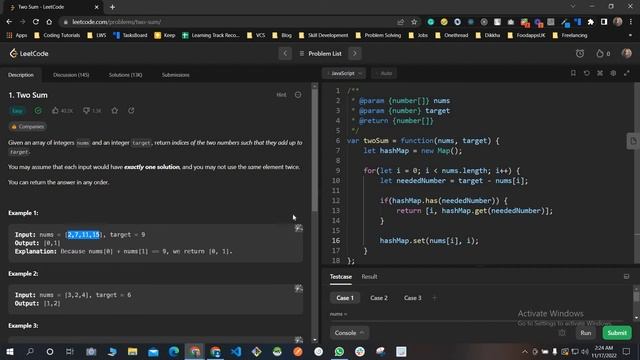Open the Freelancing bookmark folder
The height and width of the screenshot is (360, 640).
(x=570, y=35)
